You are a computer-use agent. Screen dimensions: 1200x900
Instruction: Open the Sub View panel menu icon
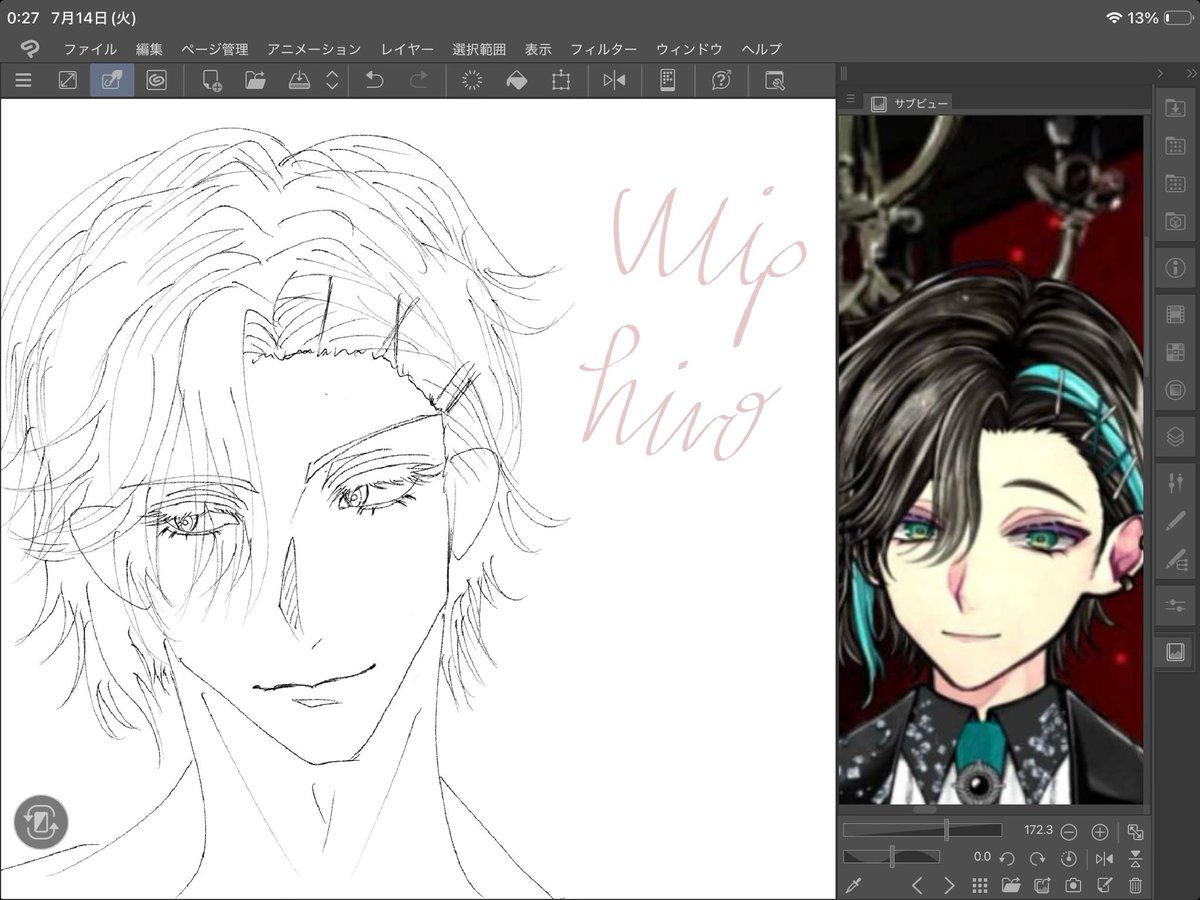(x=850, y=99)
